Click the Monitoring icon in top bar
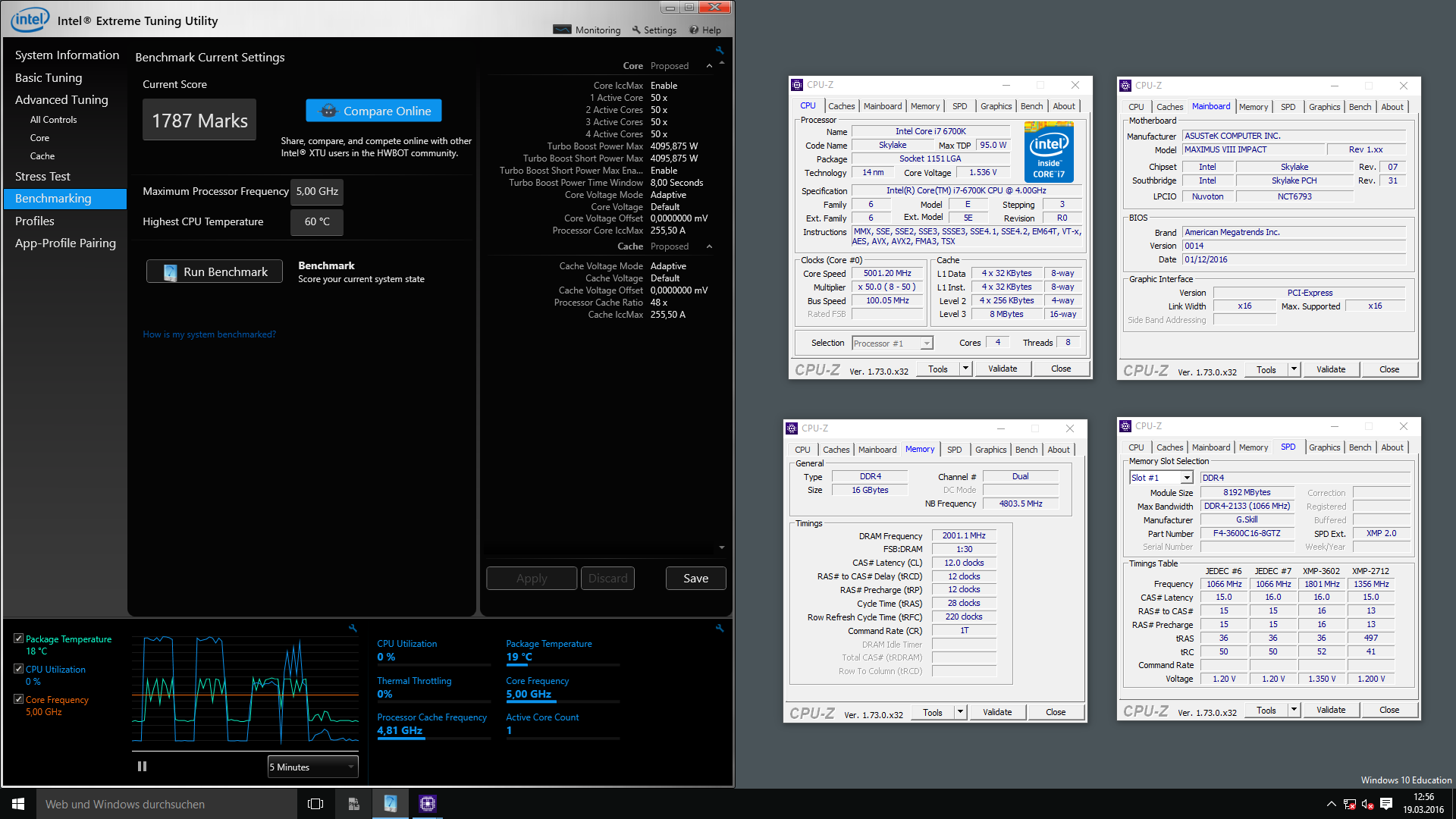1456x819 pixels. point(562,30)
